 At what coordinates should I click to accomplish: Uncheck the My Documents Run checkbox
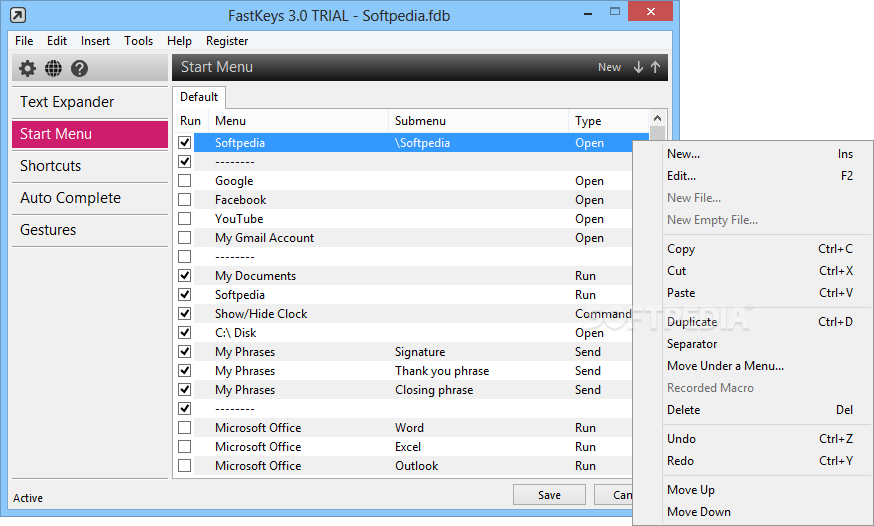click(184, 275)
